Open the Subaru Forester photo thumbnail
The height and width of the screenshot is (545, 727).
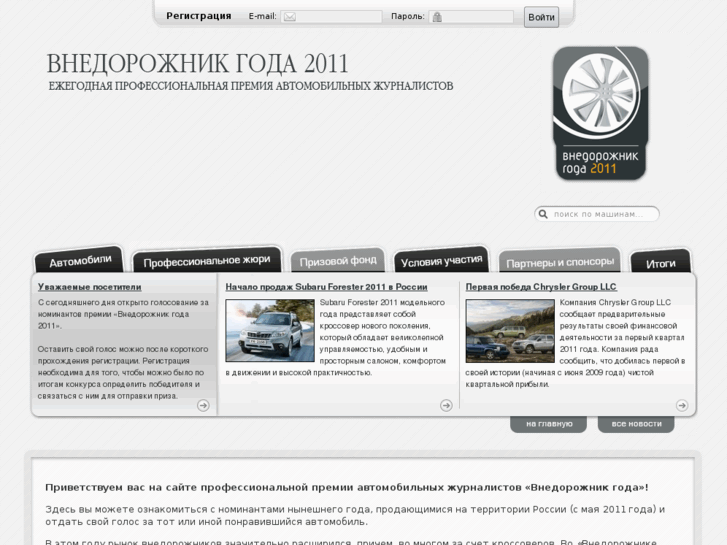(x=270, y=331)
